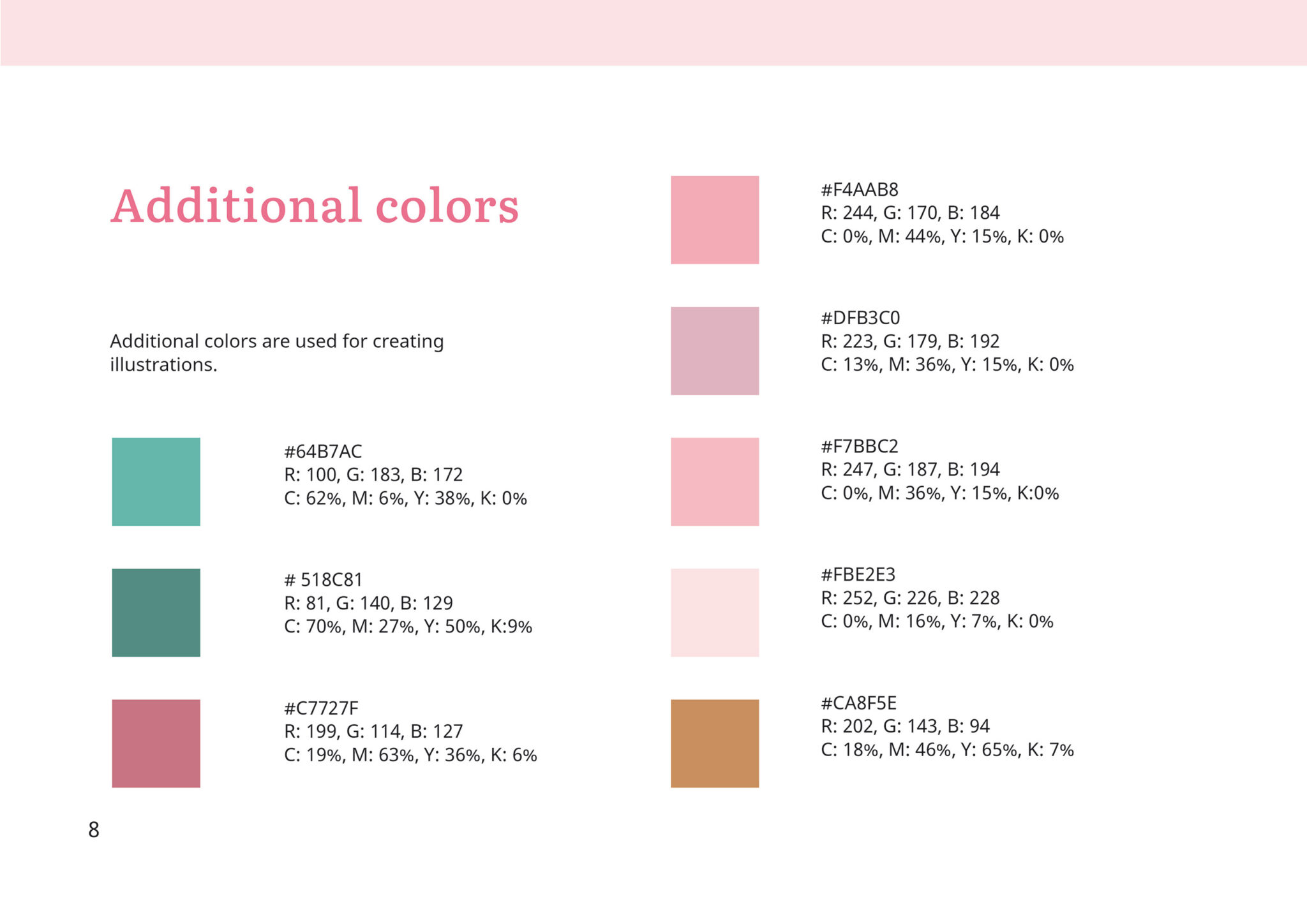Click the #CA8F5E hex code text
The width and height of the screenshot is (1307, 924).
pyautogui.click(x=858, y=703)
